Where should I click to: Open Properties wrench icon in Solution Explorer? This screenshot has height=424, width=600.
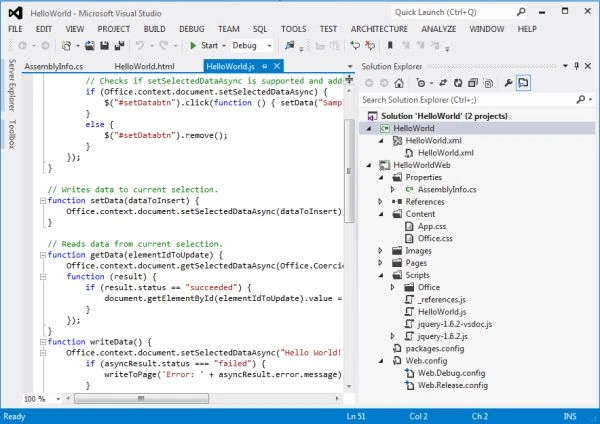tap(508, 83)
